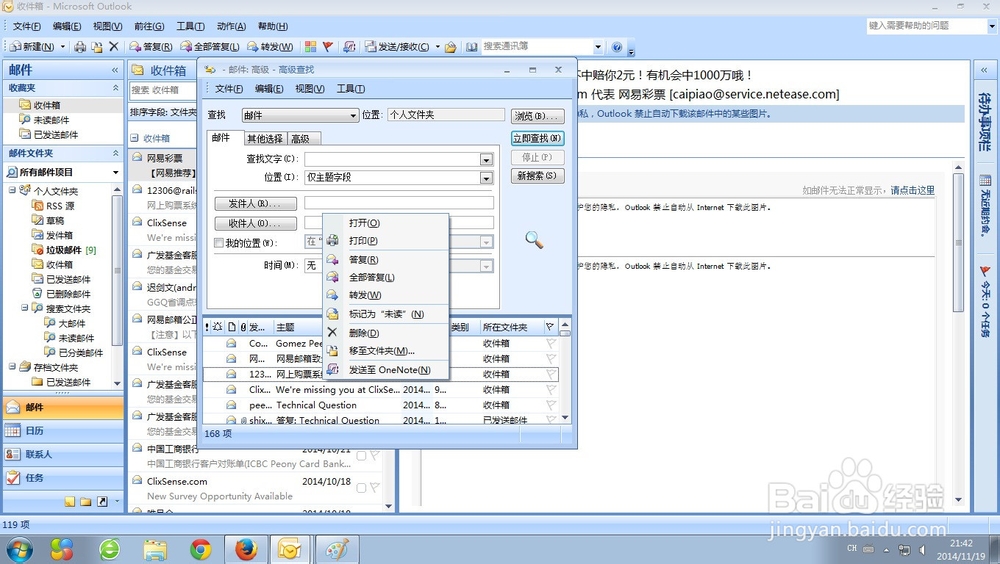Click Forward (转发) in main toolbar
Viewport: 1000px width, 564px height.
pyautogui.click(x=270, y=47)
